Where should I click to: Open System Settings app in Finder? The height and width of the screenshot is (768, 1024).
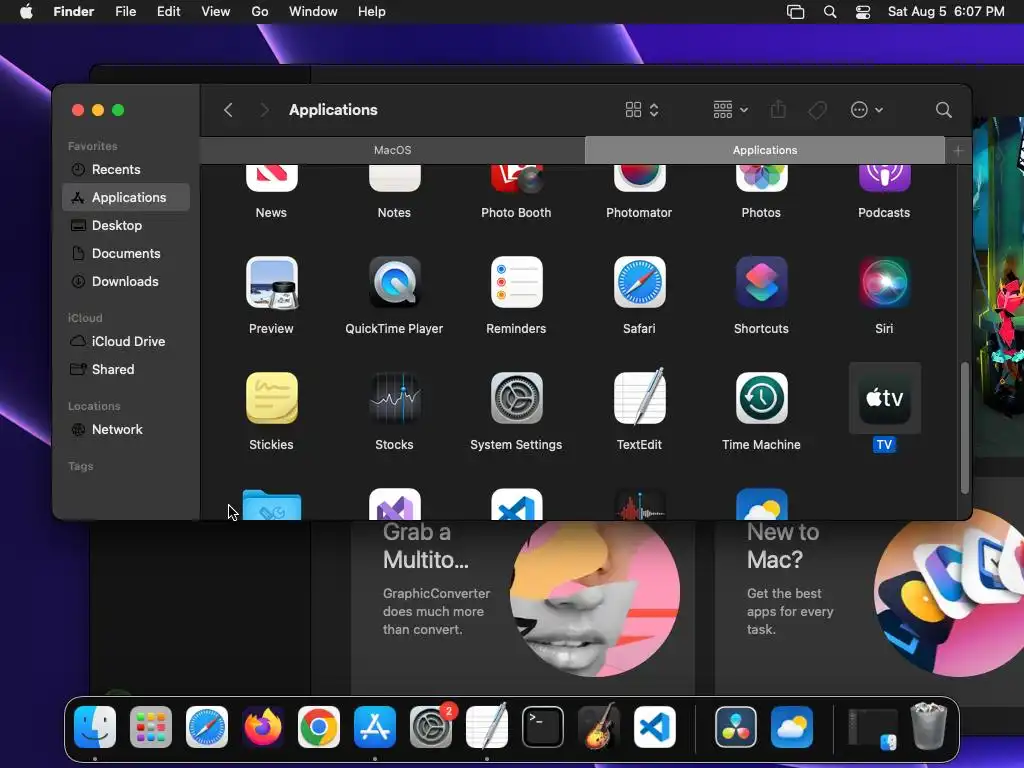tap(516, 398)
